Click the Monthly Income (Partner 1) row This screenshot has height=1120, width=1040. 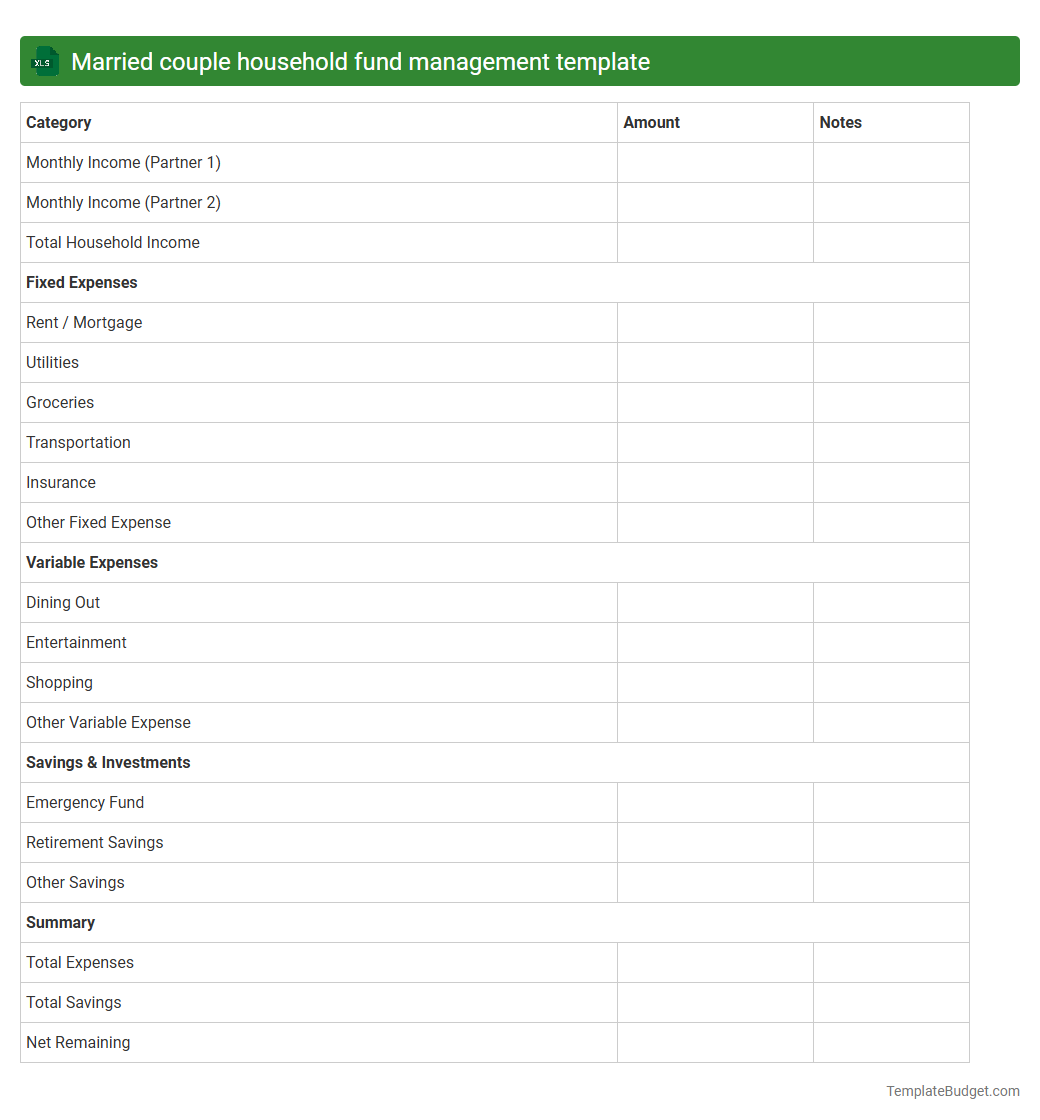pyautogui.click(x=123, y=162)
